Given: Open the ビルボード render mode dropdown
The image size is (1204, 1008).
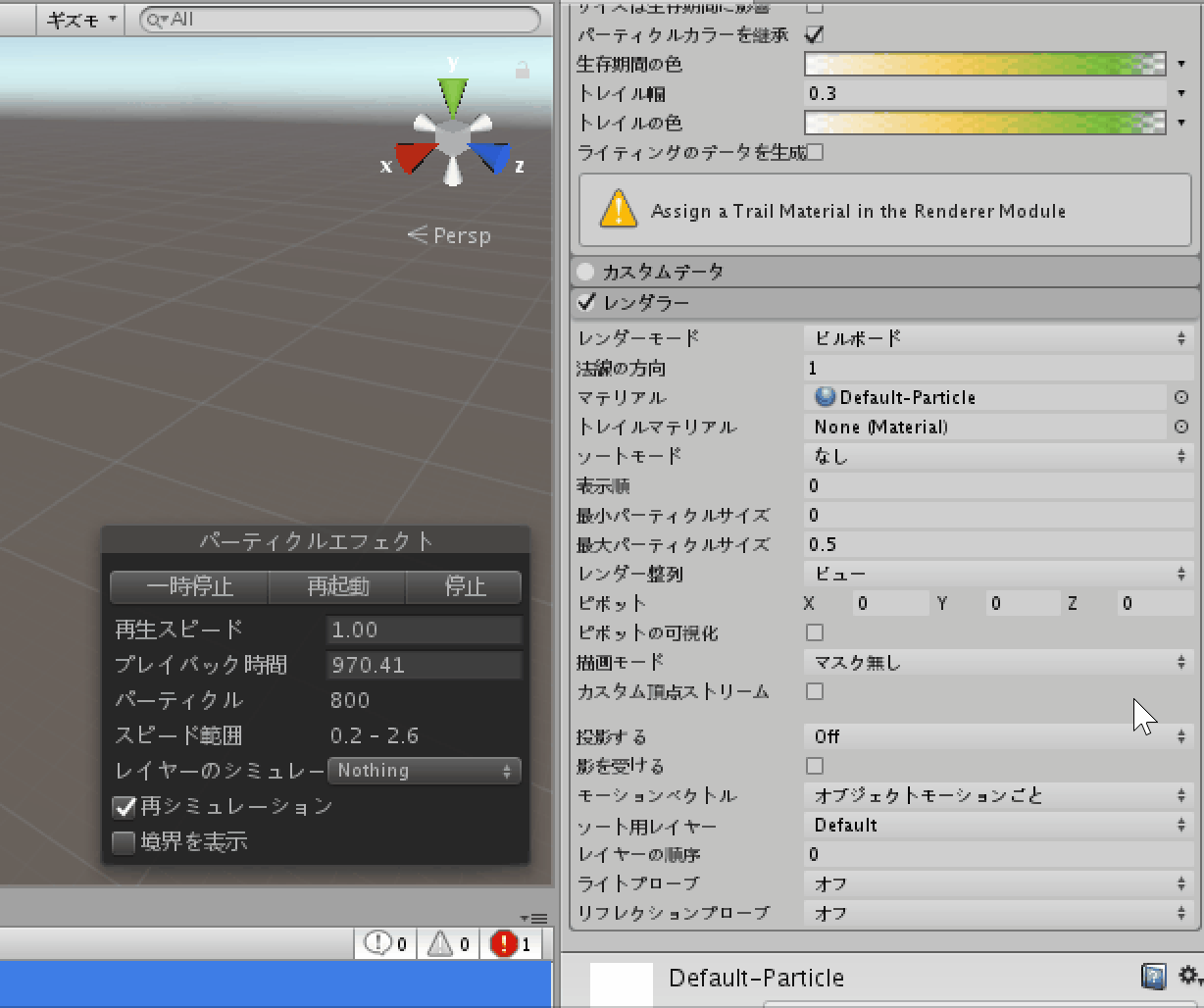Looking at the screenshot, I should 998,338.
